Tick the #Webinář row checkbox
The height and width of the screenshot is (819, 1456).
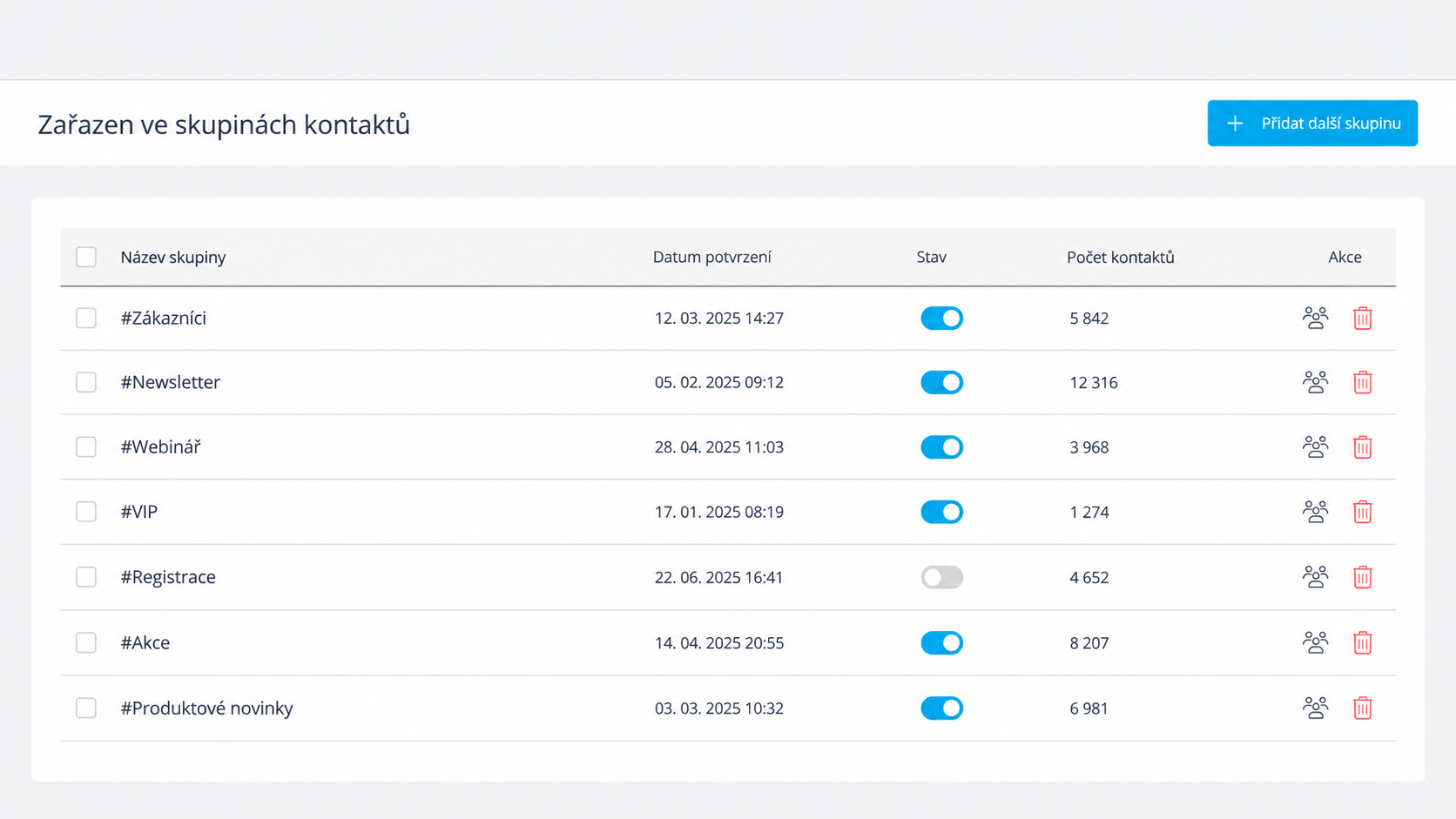tap(86, 446)
